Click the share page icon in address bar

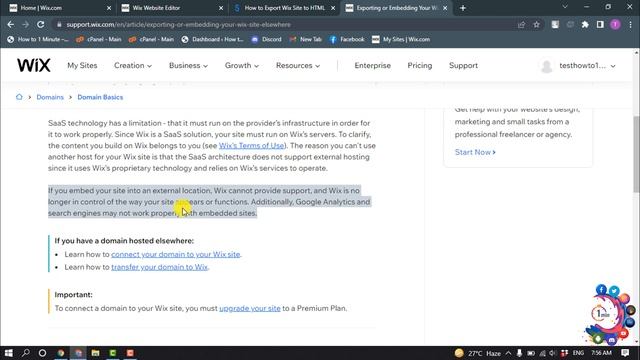click(521, 24)
